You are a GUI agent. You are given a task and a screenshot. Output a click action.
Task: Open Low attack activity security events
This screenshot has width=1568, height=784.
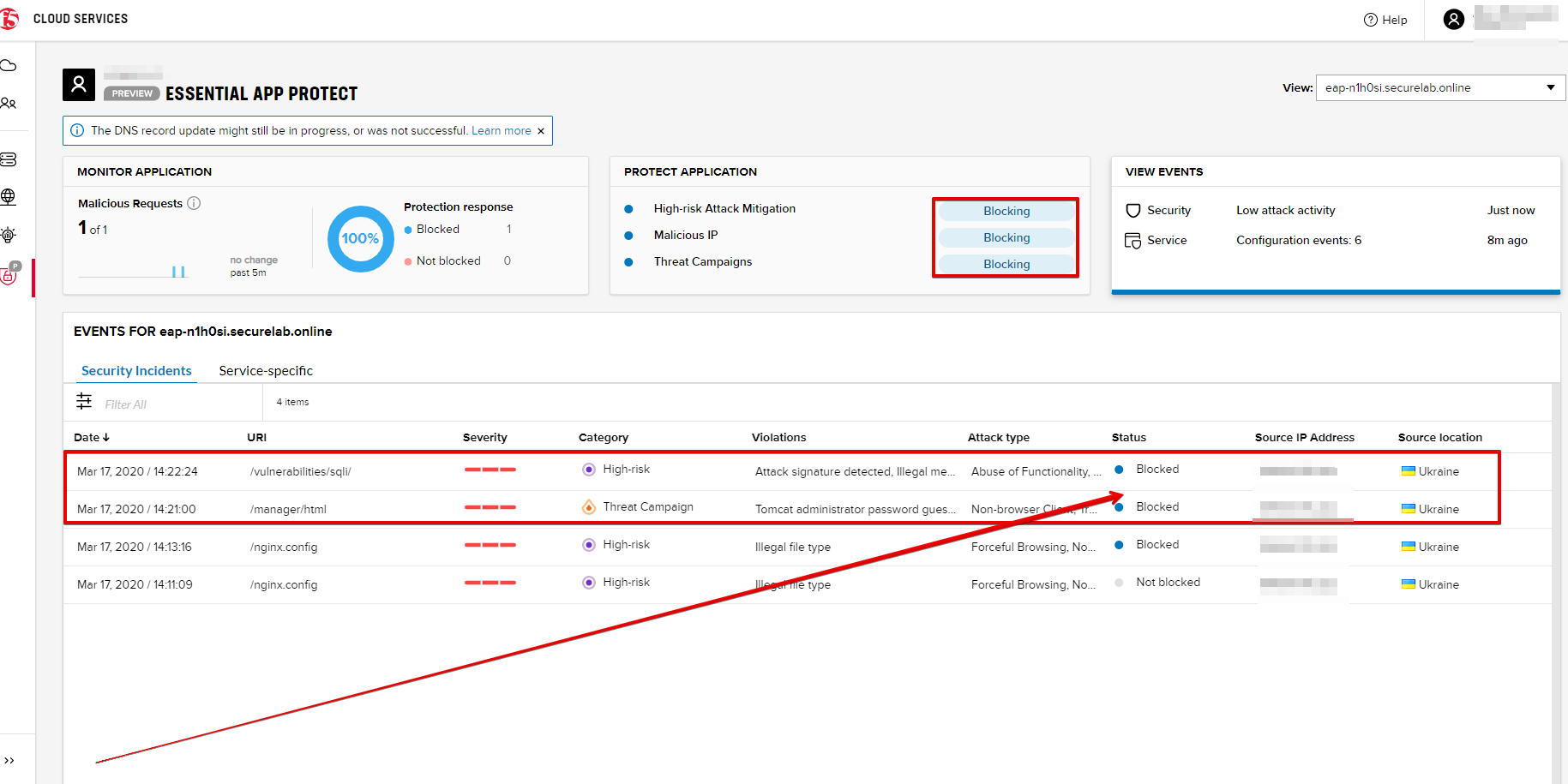point(1285,210)
